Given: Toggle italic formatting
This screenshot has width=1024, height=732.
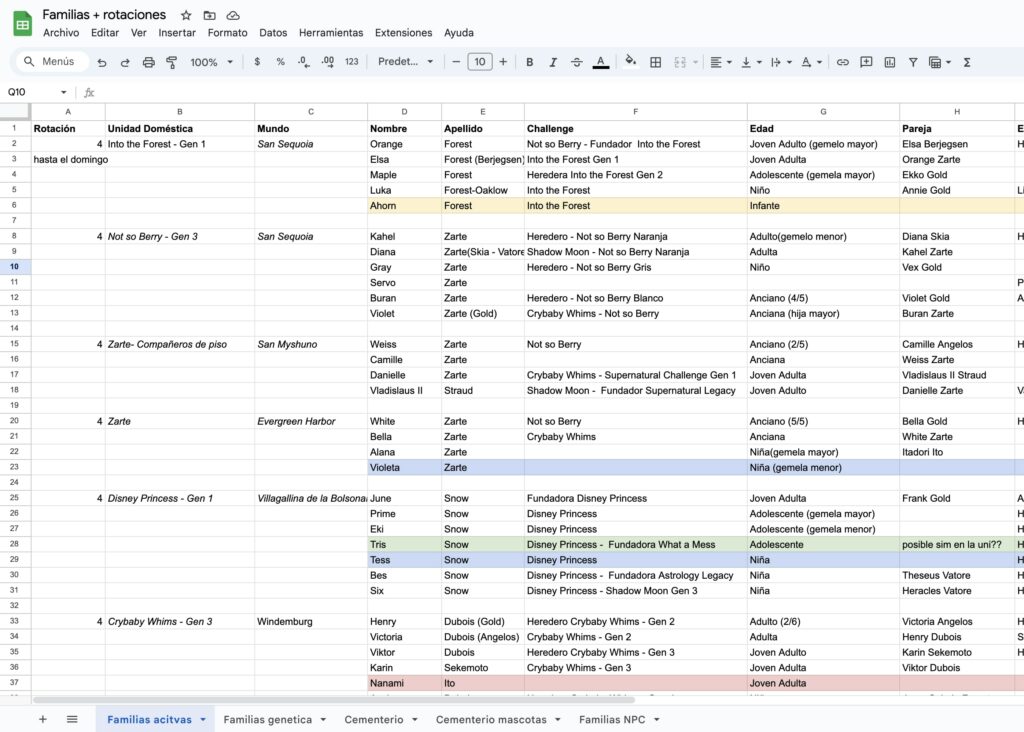Looking at the screenshot, I should (x=553, y=62).
